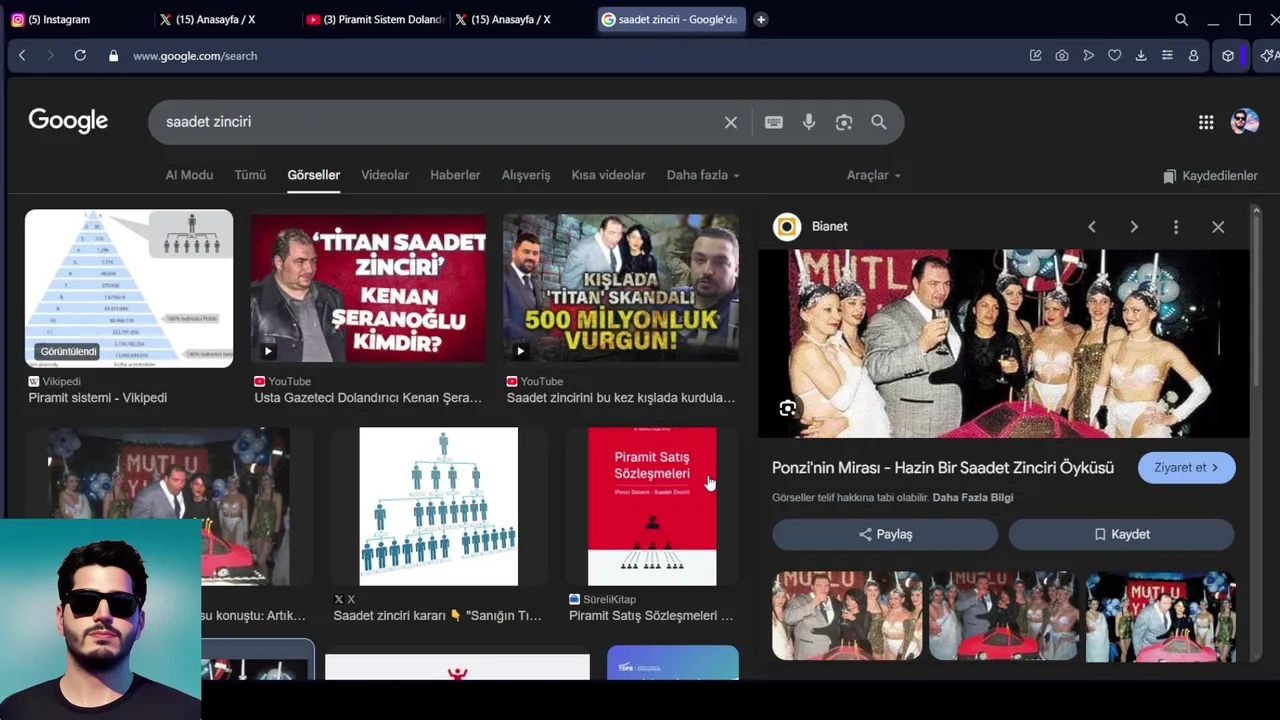Open 'Saadet zinciri kararı' X result link
1280x720 pixels.
coord(438,616)
